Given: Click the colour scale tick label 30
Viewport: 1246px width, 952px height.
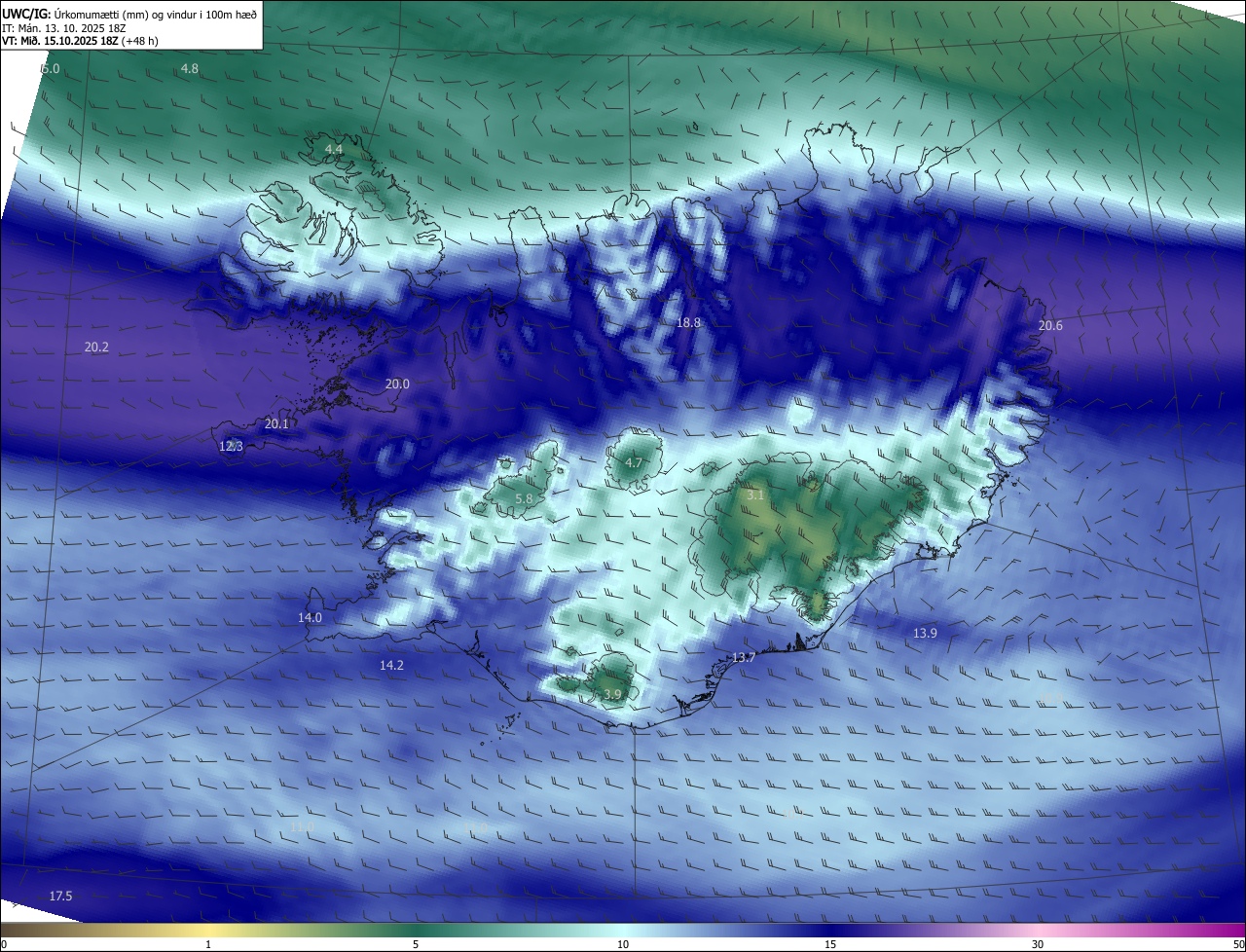Looking at the screenshot, I should pos(1038,944).
